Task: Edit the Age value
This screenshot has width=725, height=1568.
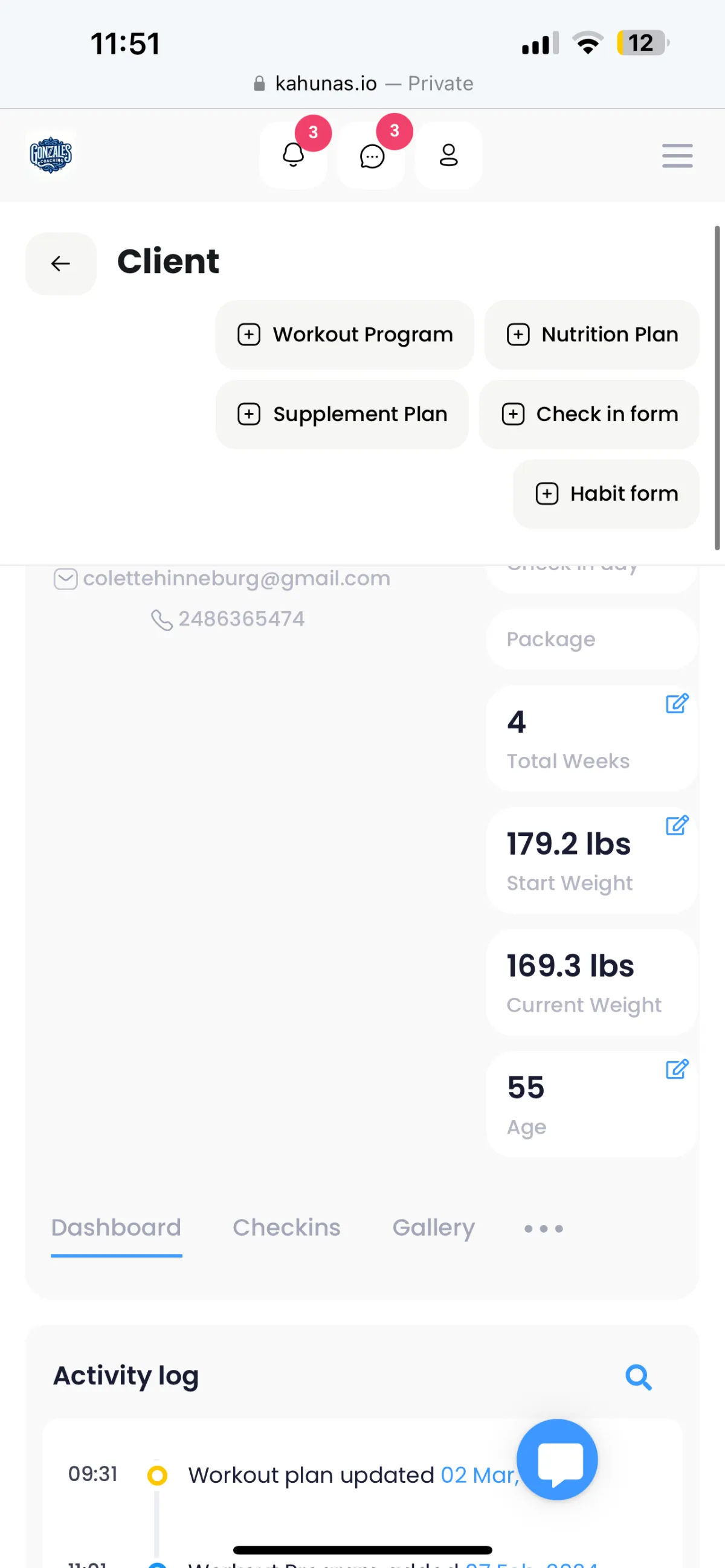Action: click(x=676, y=1068)
